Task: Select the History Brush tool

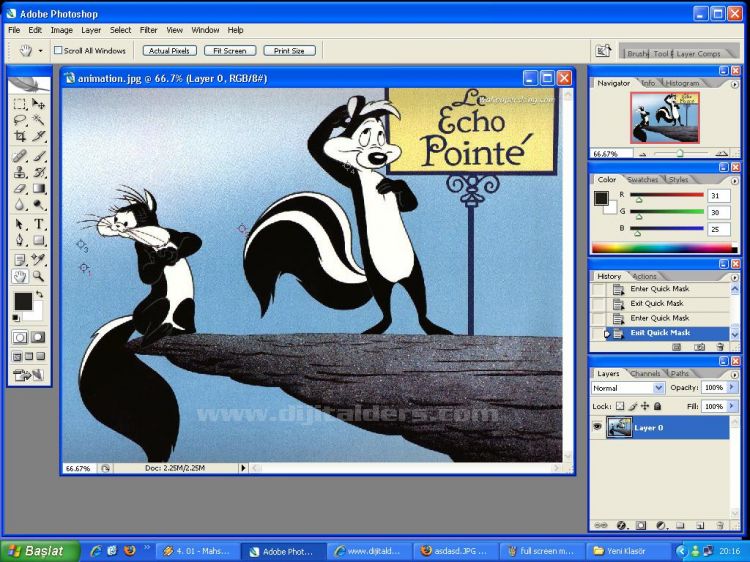Action: (38, 172)
